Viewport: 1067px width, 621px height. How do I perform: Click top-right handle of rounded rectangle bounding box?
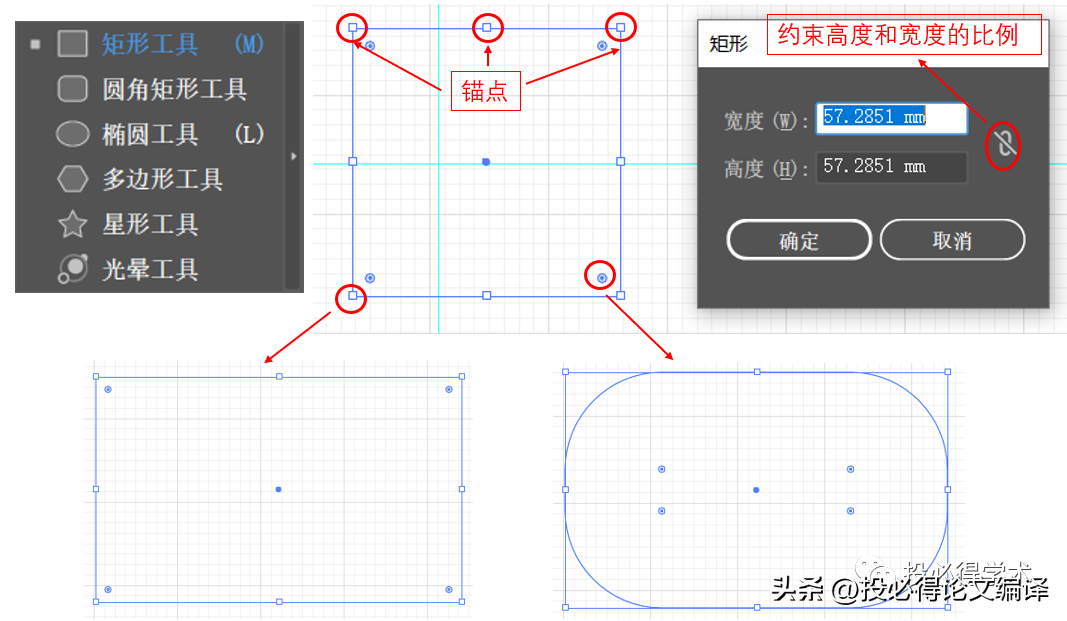(948, 372)
